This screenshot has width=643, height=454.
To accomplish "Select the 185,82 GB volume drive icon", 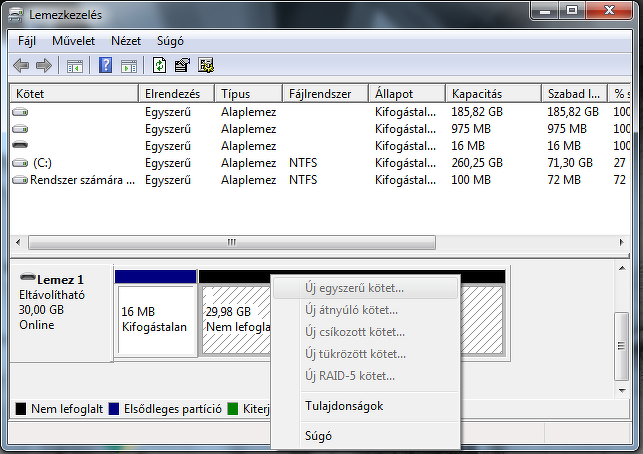I will (20, 112).
